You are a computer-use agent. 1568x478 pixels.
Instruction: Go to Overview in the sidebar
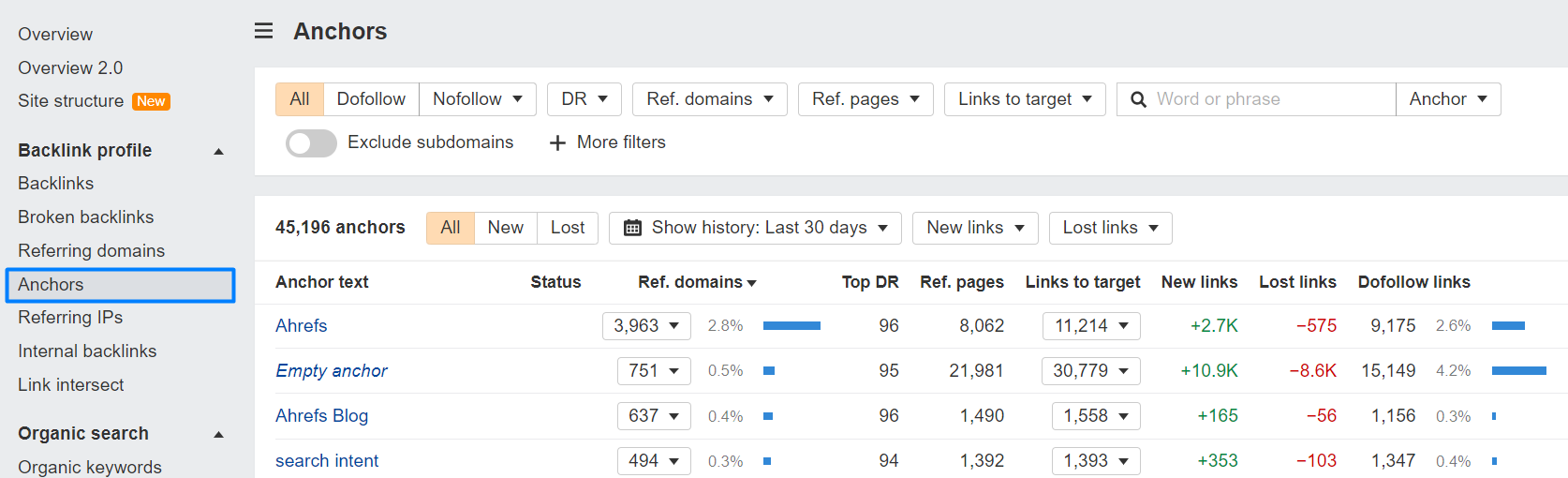pyautogui.click(x=55, y=35)
